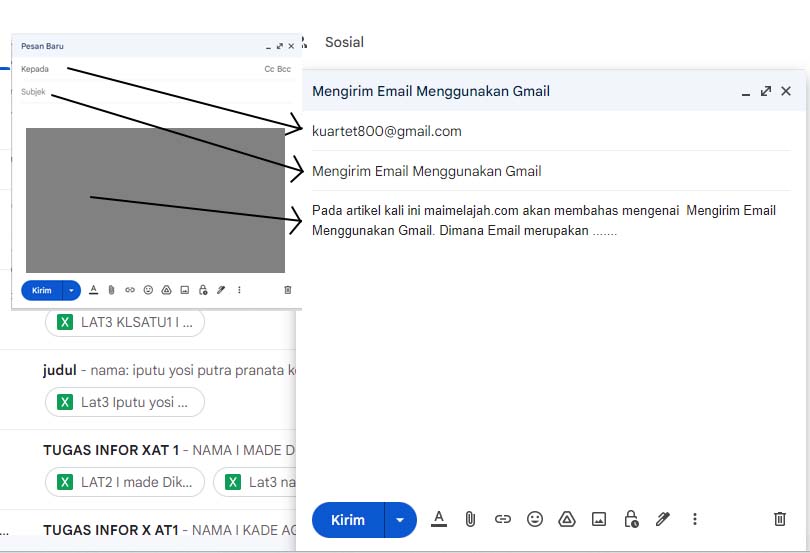Open LAT2 I made Dik attachment chip

[x=125, y=482]
